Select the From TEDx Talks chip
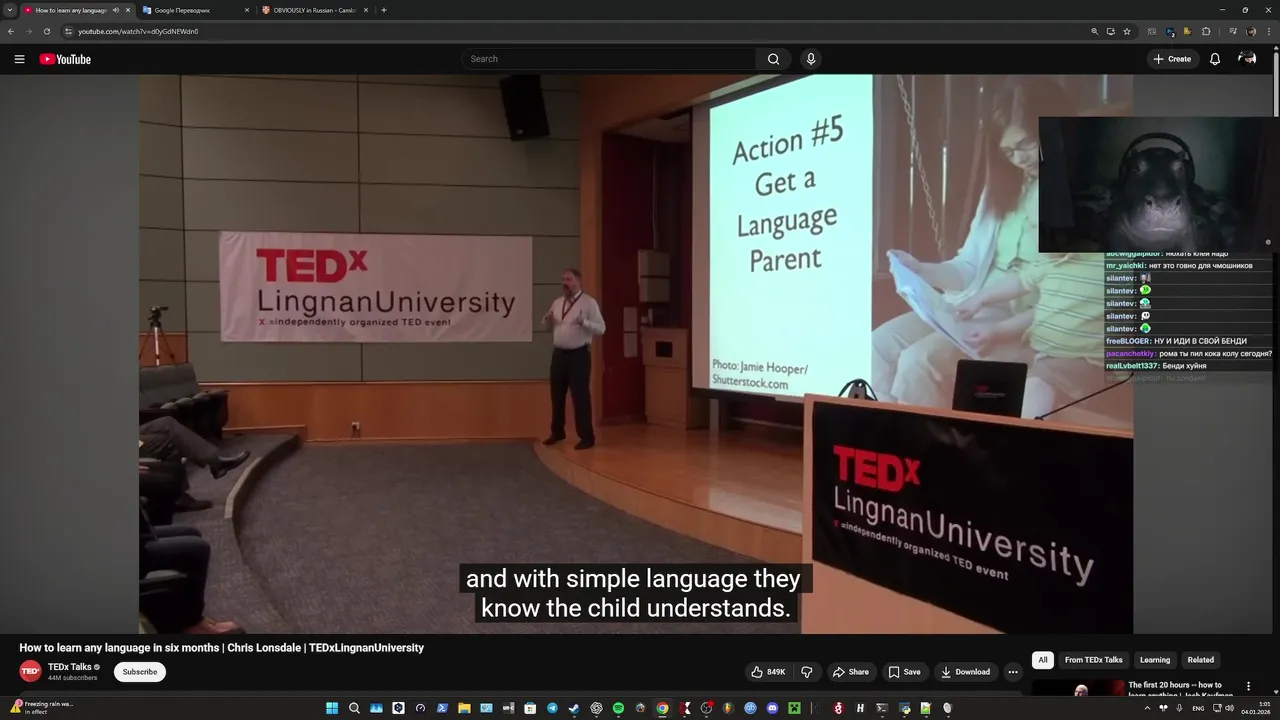 pos(1093,660)
